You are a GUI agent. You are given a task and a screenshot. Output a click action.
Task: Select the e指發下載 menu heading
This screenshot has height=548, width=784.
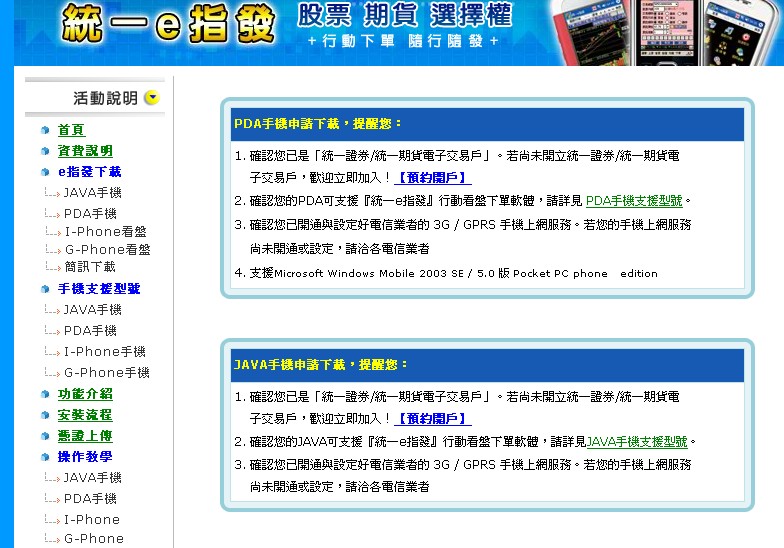[90, 172]
